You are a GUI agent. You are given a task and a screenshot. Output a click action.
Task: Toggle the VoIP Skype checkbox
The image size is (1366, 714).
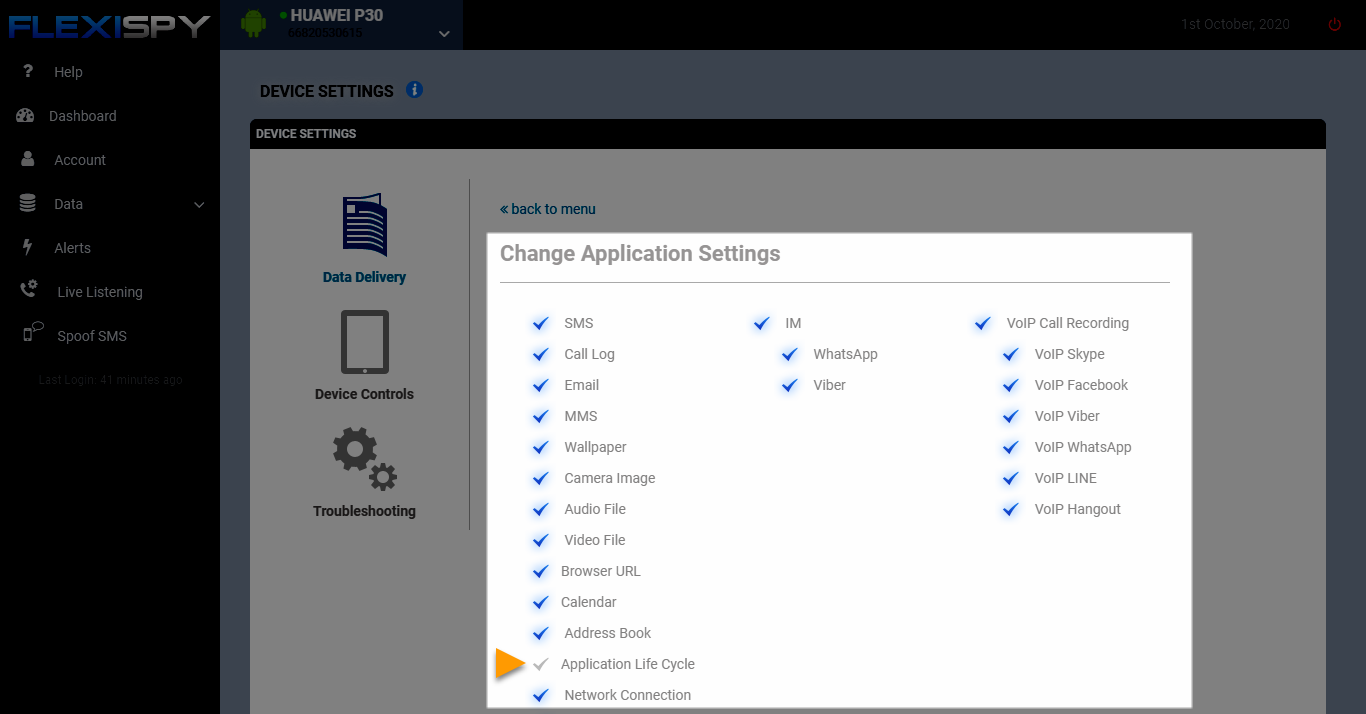(x=1011, y=354)
